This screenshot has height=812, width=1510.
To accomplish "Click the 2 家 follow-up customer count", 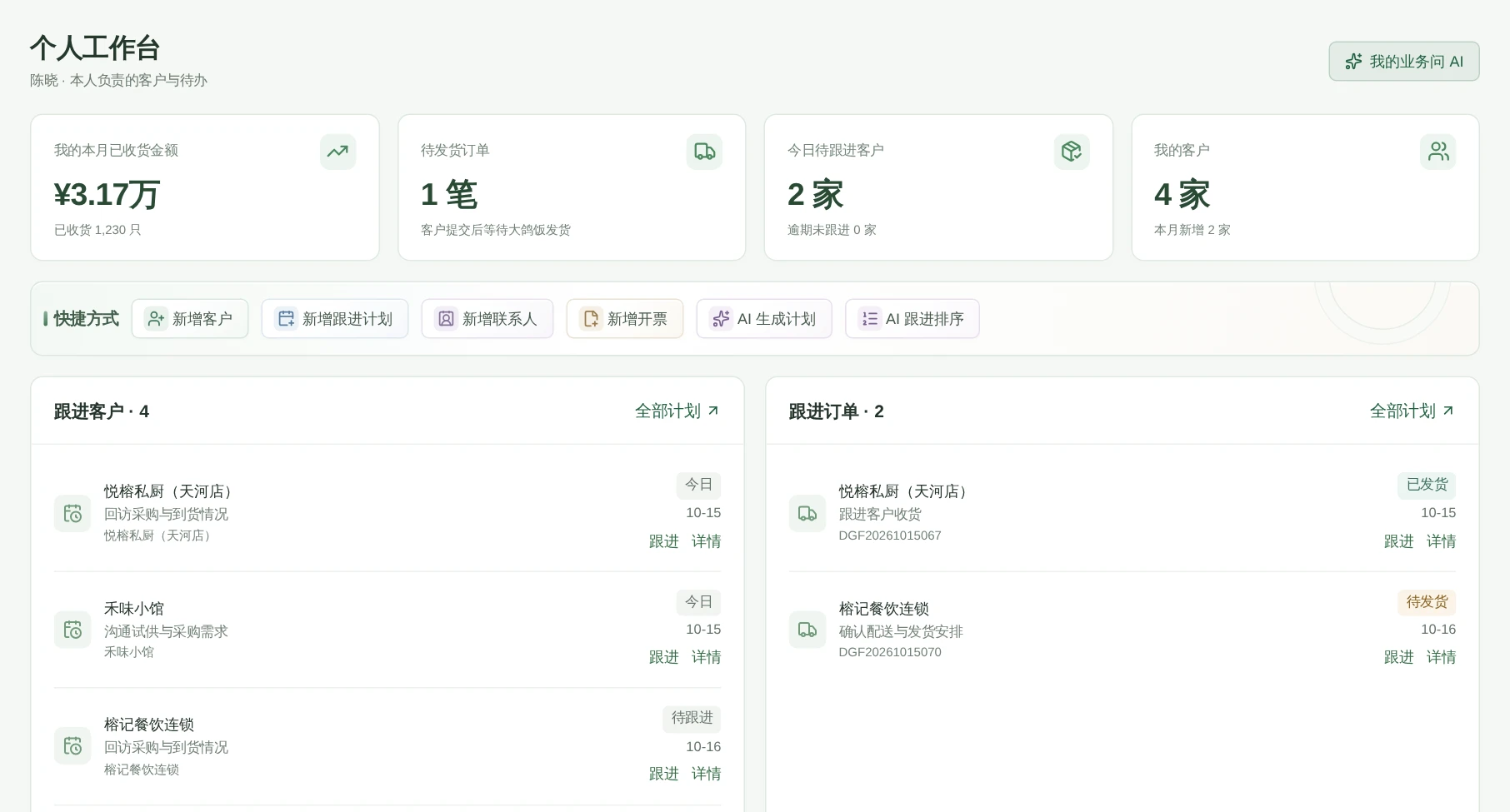I will pyautogui.click(x=816, y=195).
